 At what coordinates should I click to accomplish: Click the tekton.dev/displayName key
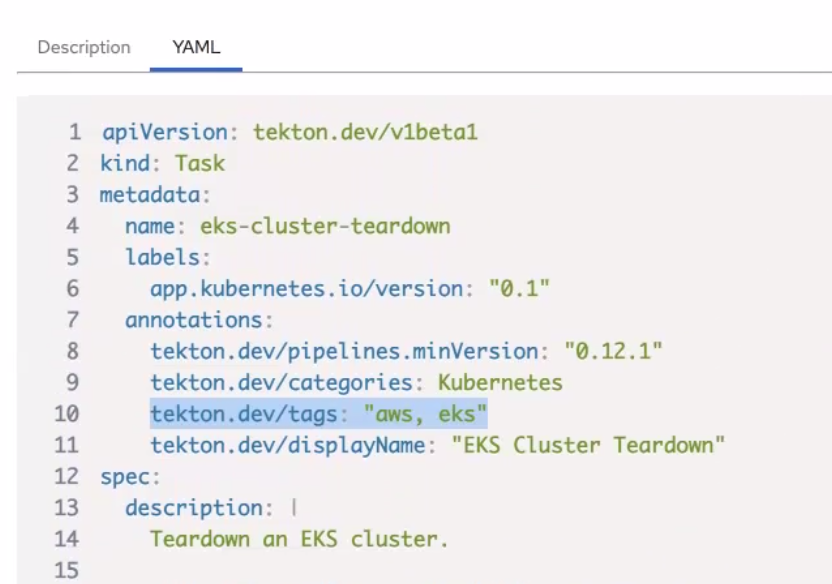(288, 445)
